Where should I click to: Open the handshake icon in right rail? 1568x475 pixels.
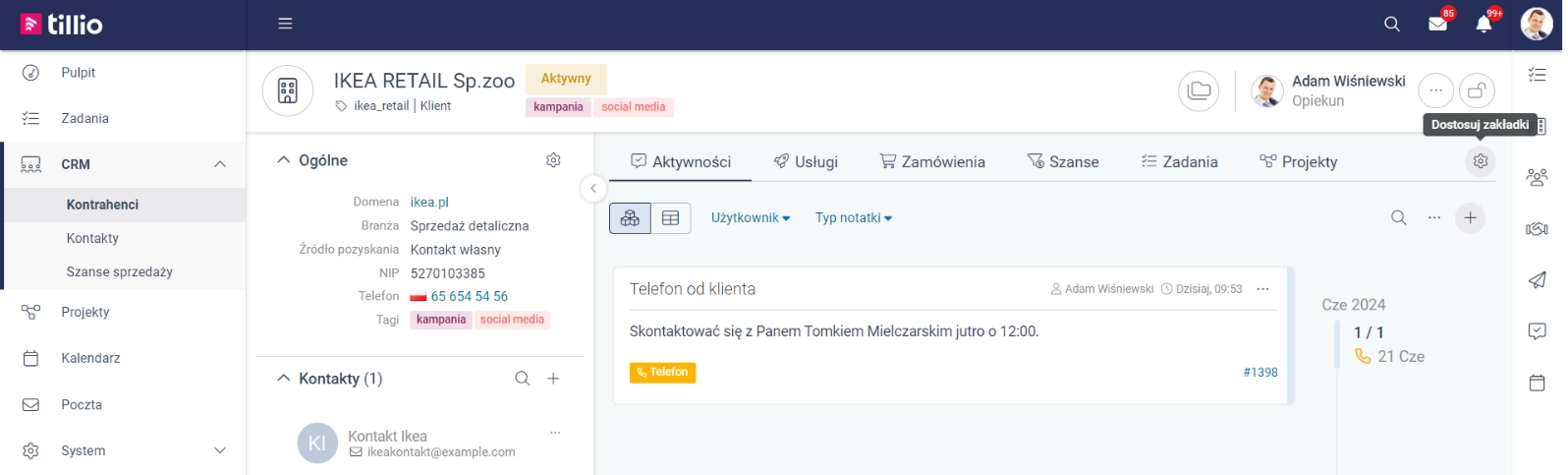[x=1537, y=229]
